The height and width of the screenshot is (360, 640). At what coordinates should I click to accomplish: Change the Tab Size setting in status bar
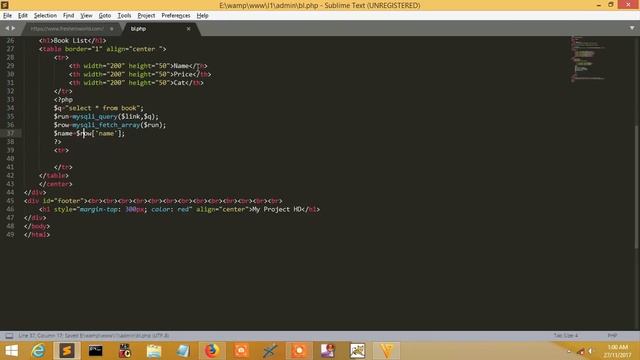point(566,336)
